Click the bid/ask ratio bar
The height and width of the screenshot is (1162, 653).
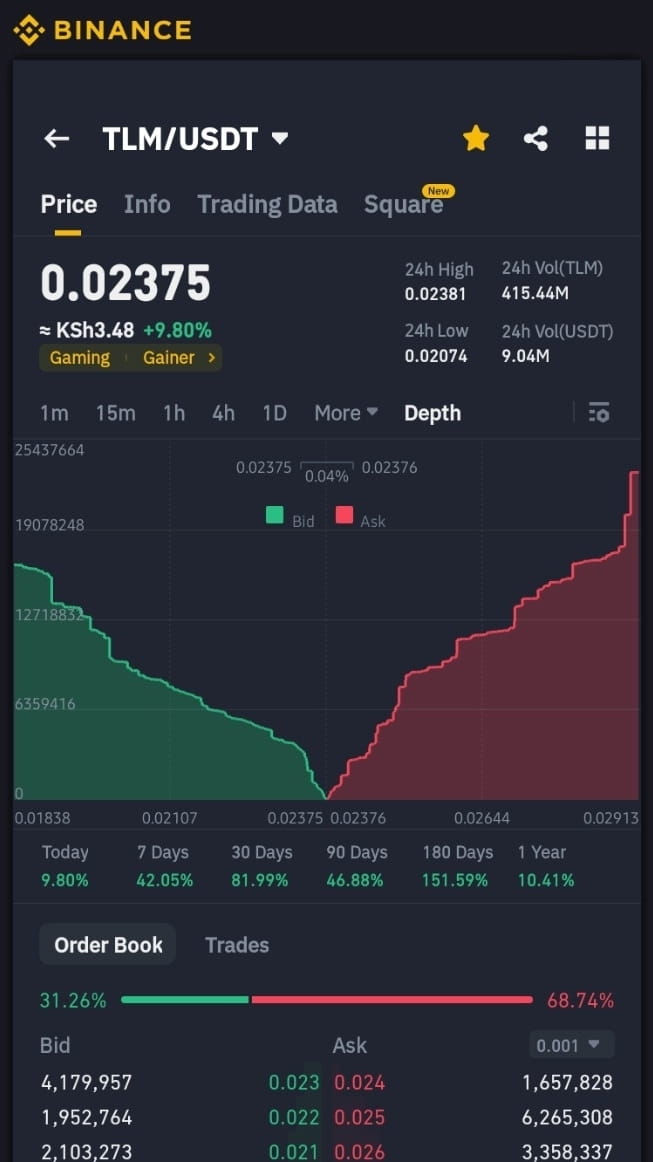(327, 1000)
